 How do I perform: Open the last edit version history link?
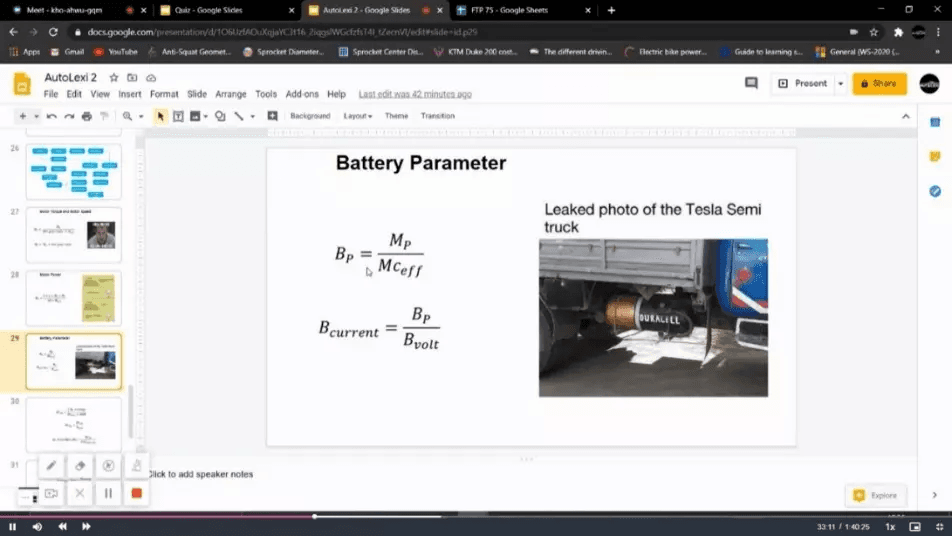(415, 94)
